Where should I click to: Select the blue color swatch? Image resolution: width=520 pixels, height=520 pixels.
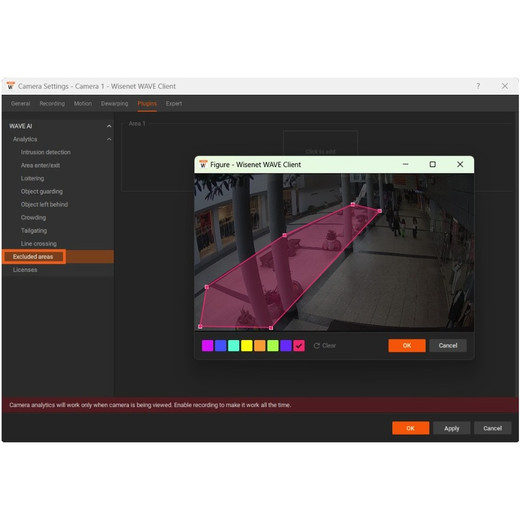click(x=220, y=345)
